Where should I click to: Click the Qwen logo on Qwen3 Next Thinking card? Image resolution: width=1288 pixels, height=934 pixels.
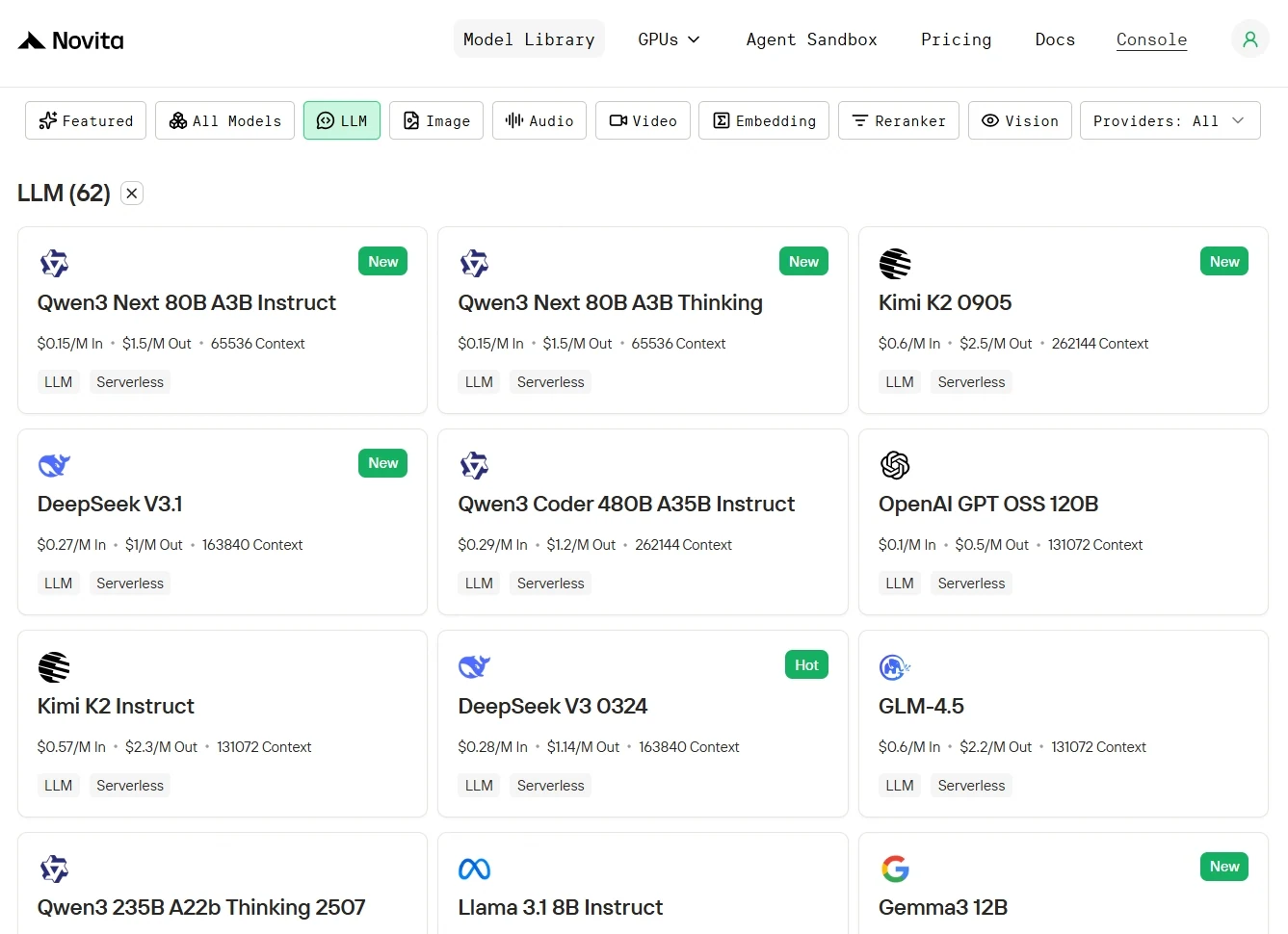(474, 263)
